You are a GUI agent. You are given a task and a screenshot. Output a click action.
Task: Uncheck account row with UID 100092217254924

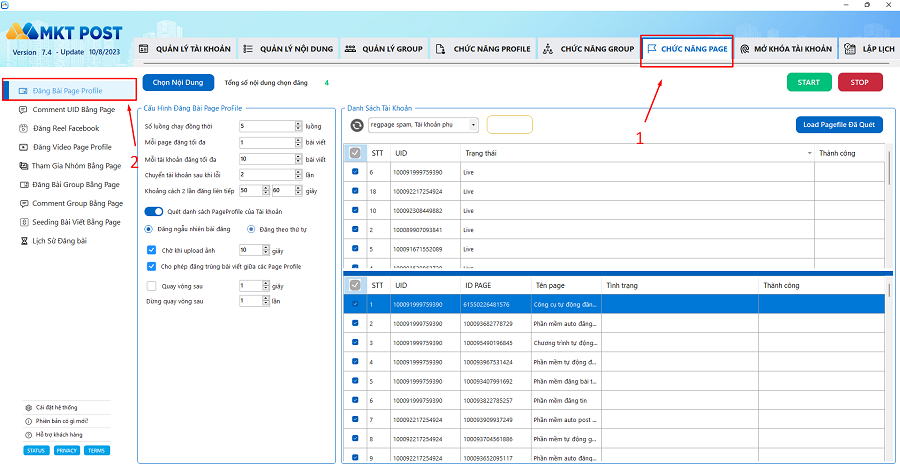(x=355, y=191)
